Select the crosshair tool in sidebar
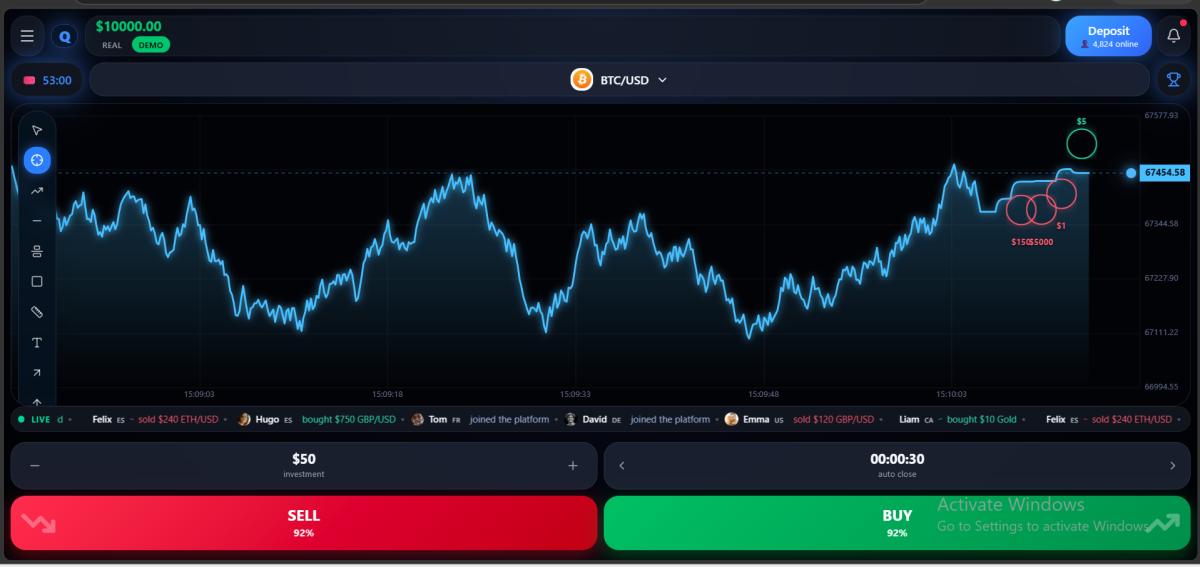 coord(37,160)
